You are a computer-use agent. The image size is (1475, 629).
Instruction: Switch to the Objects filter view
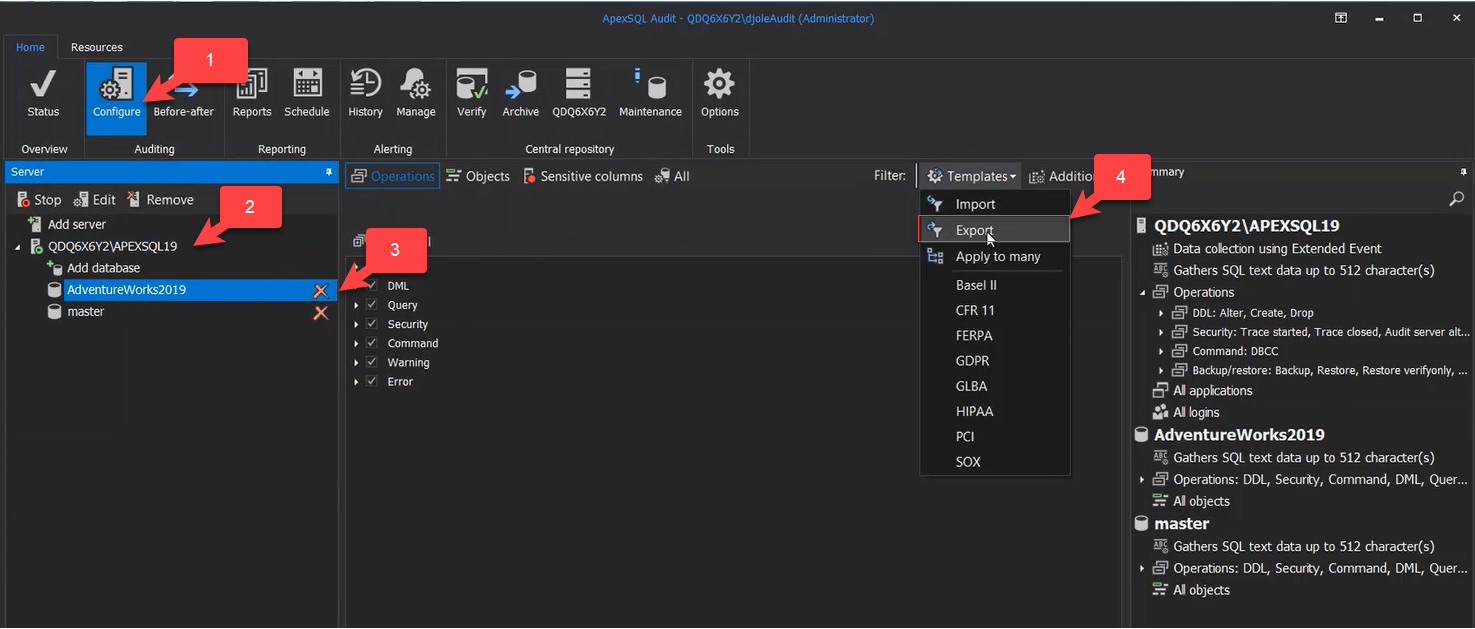coord(478,176)
